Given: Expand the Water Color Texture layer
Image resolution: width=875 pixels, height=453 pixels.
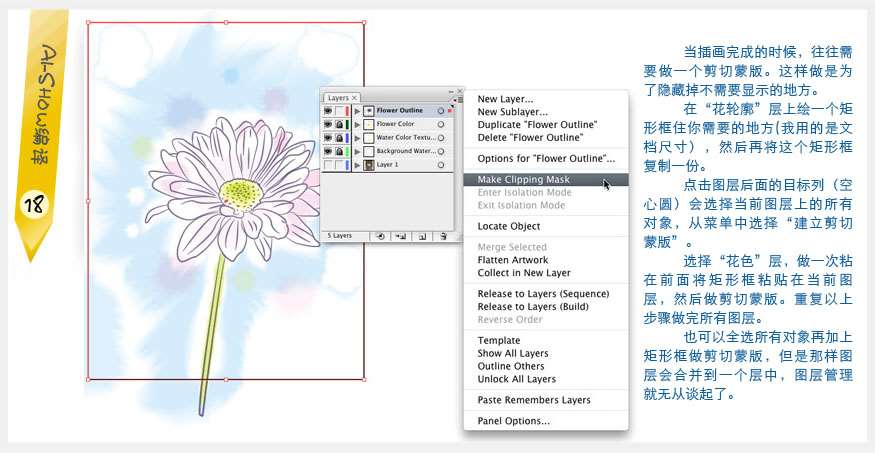Looking at the screenshot, I should coord(357,138).
